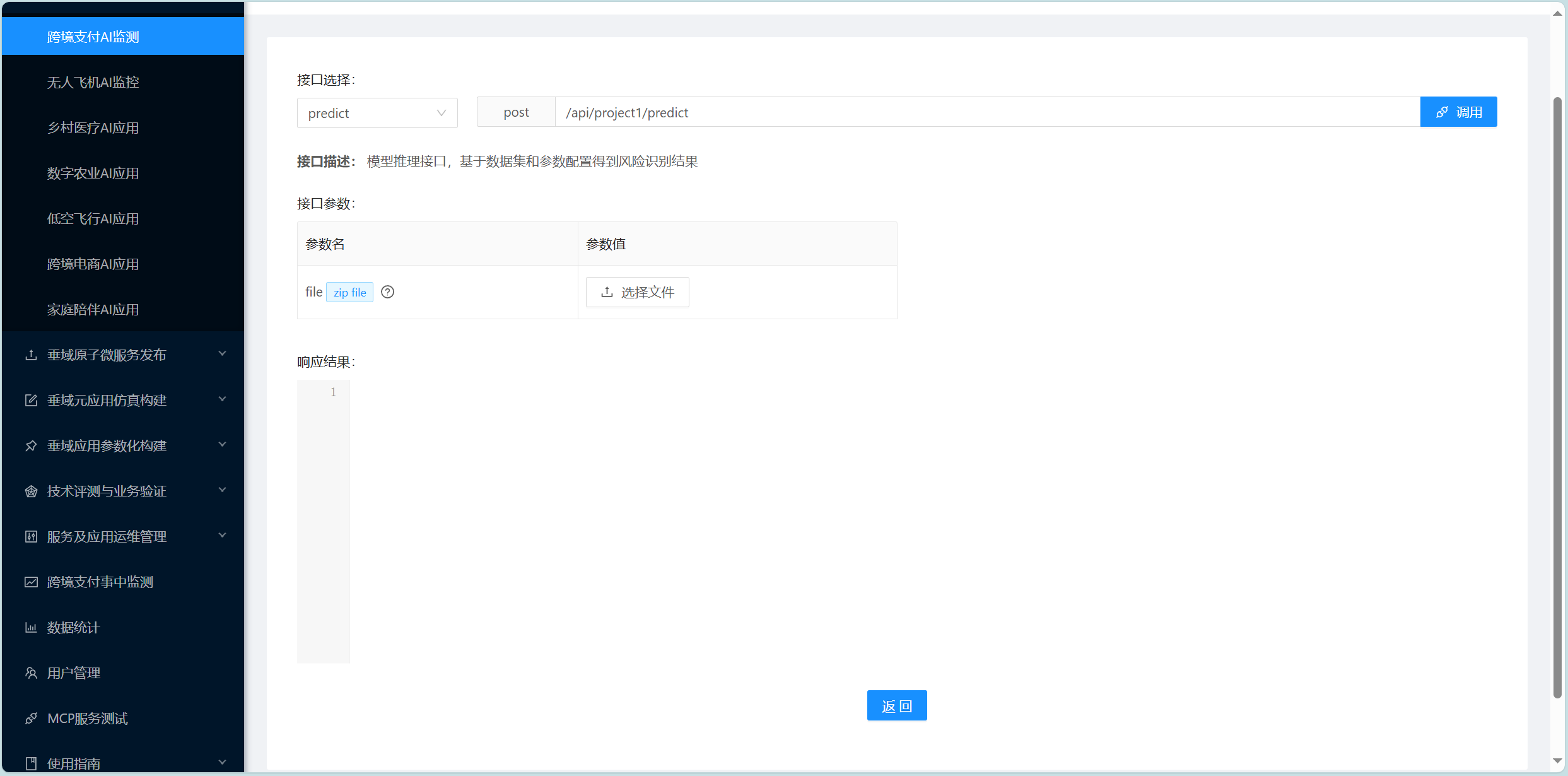Click inside the 响应结果 code editor area

click(923, 521)
